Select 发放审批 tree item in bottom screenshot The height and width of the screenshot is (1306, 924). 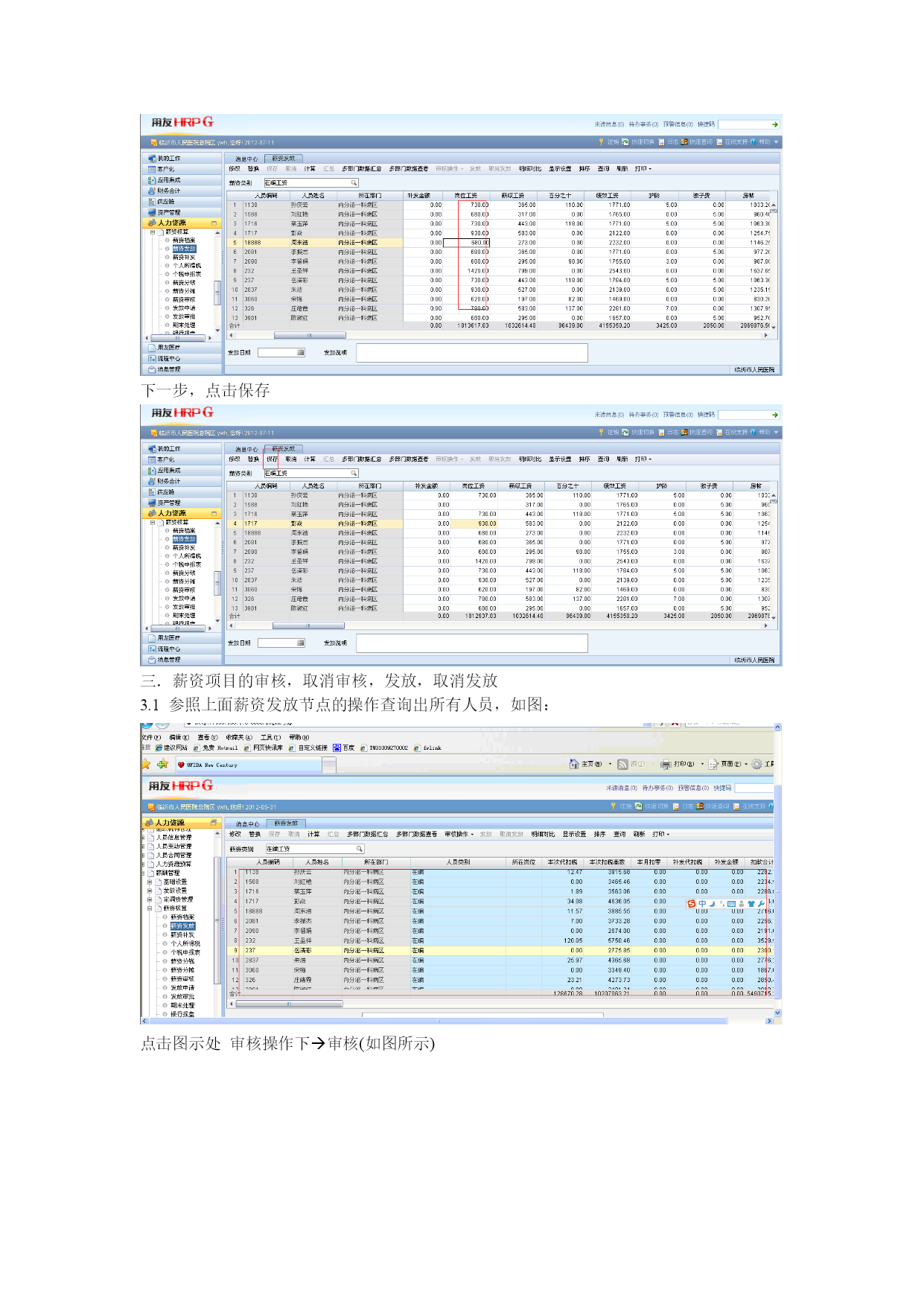tap(182, 996)
